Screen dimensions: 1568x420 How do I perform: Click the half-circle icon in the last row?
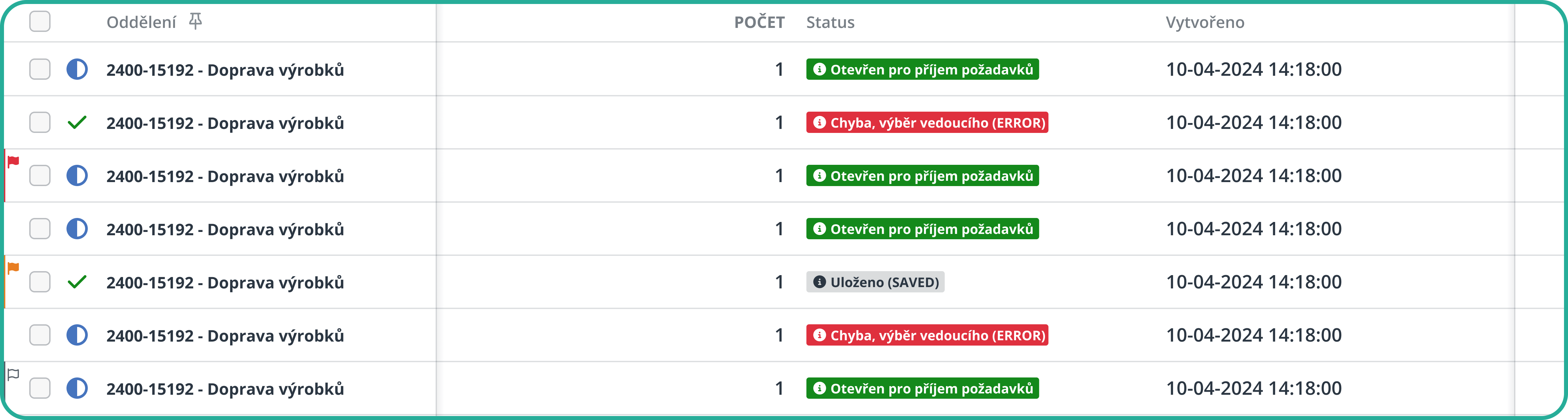77,388
